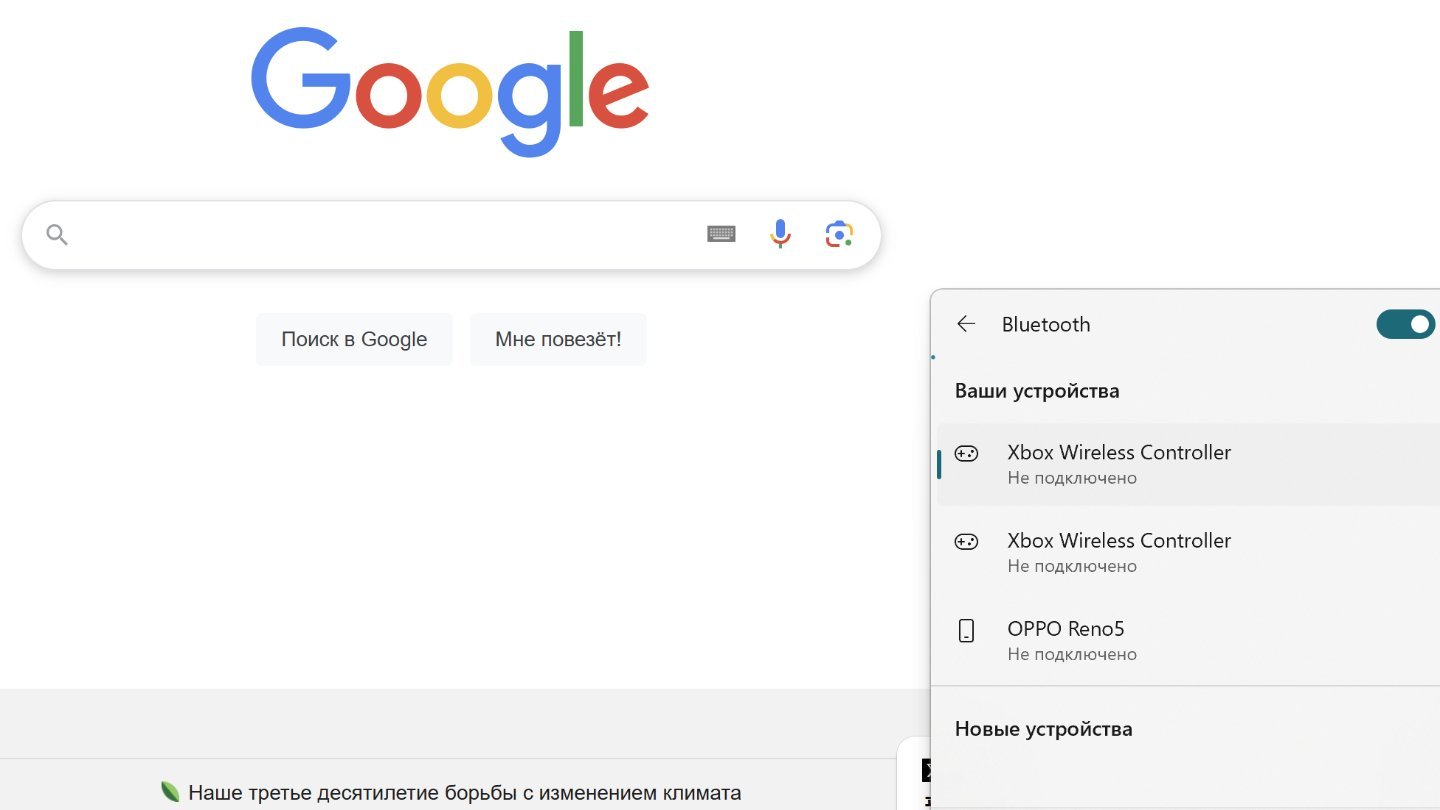The height and width of the screenshot is (810, 1440).
Task: Click the microphone voice search icon
Action: [780, 234]
